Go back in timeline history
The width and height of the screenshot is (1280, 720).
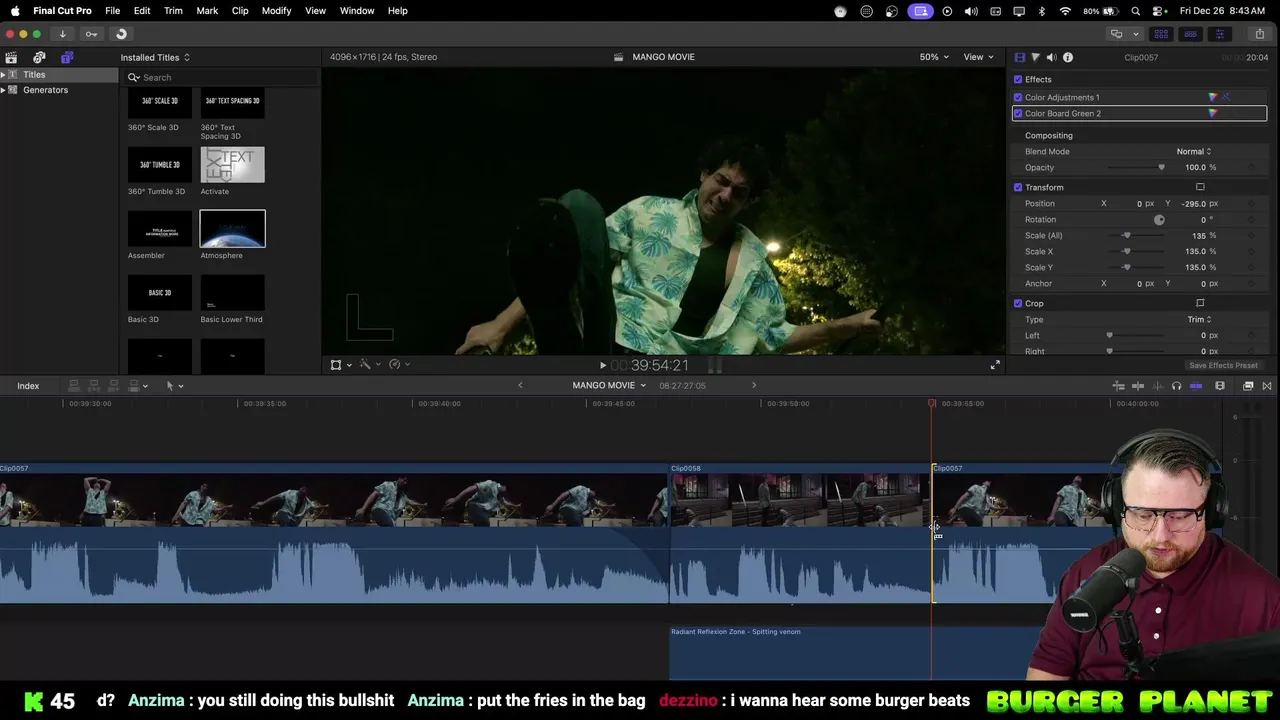pos(520,386)
